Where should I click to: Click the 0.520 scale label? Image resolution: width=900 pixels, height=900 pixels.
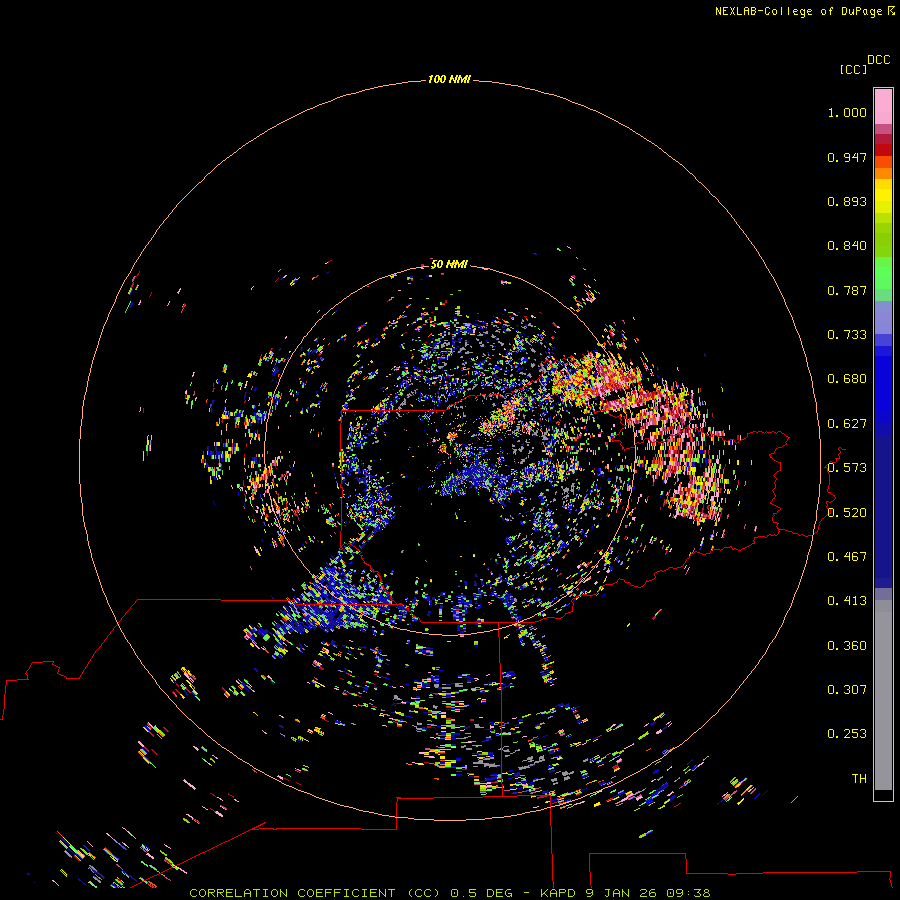[847, 513]
